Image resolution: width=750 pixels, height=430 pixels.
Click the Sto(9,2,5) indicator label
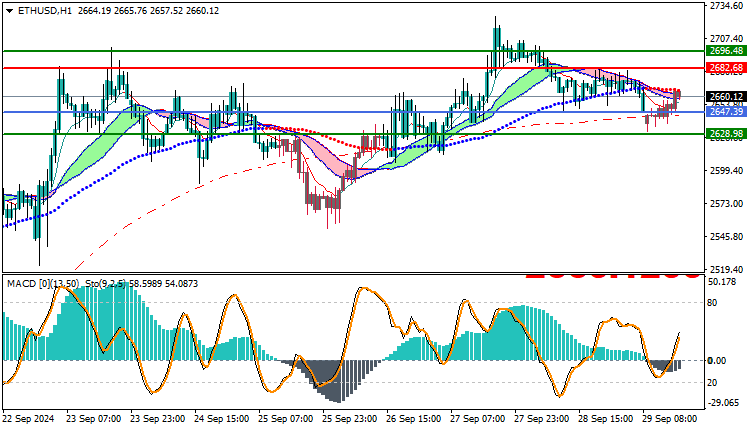click(x=106, y=284)
